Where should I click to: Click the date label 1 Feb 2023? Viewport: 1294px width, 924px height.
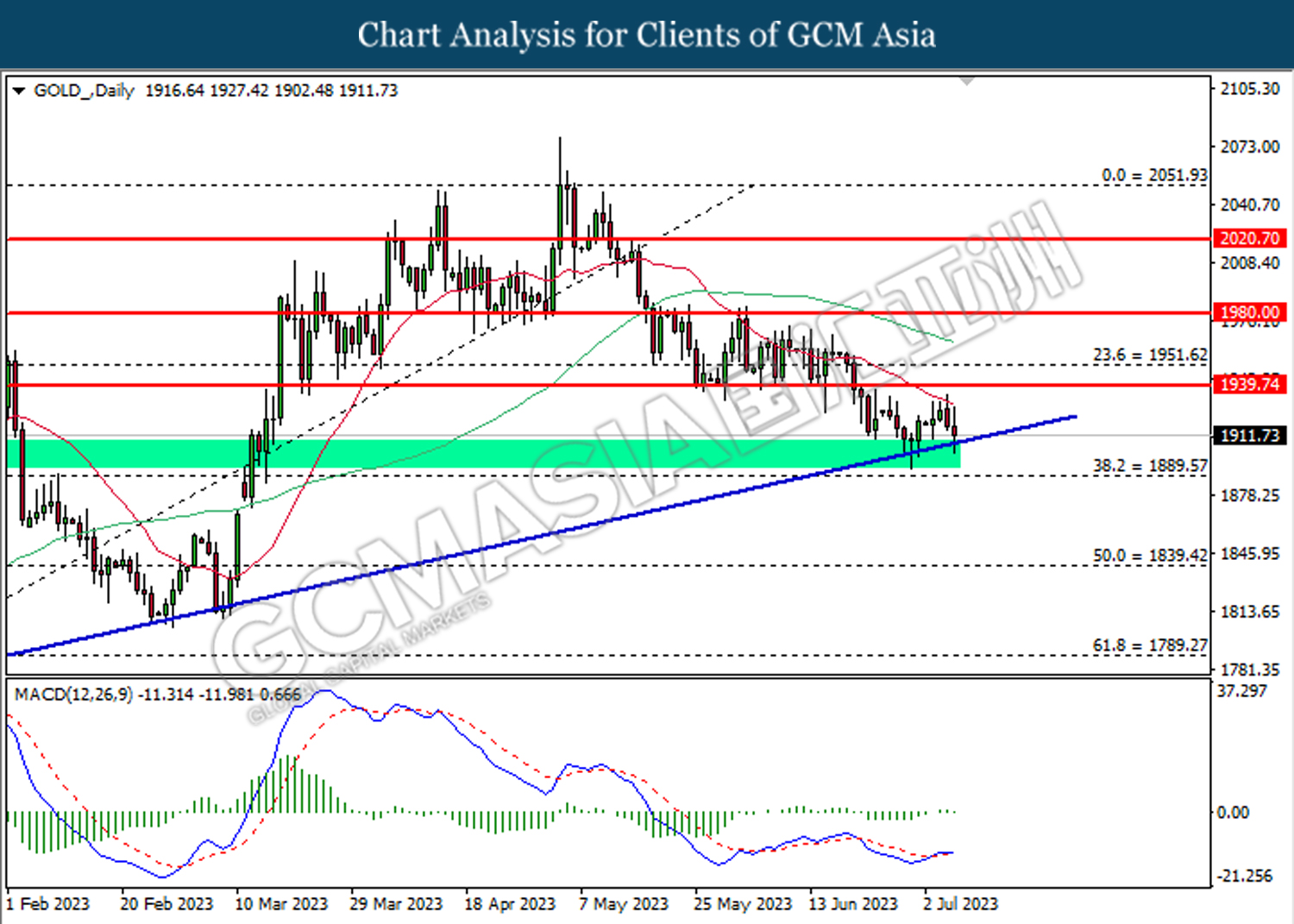48,903
